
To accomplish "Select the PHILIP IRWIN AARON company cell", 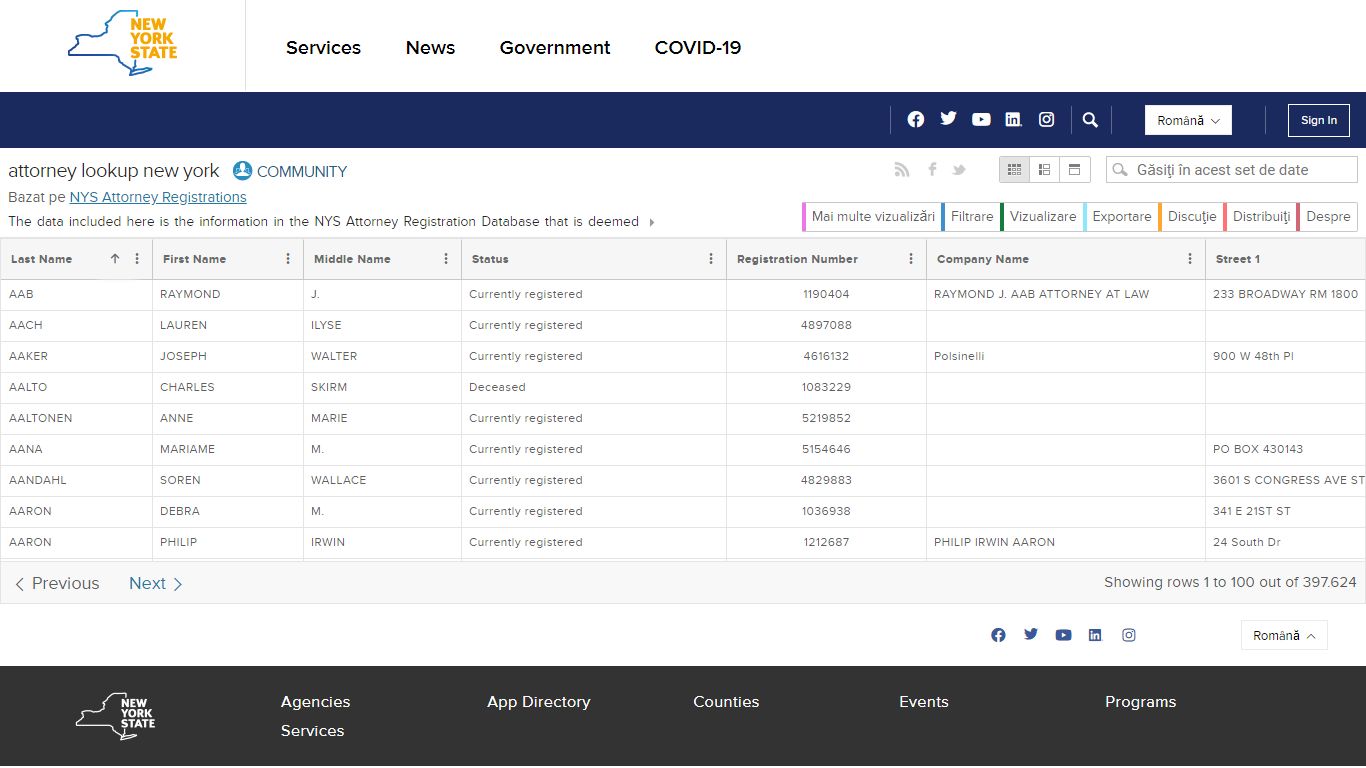I will tap(1066, 542).
